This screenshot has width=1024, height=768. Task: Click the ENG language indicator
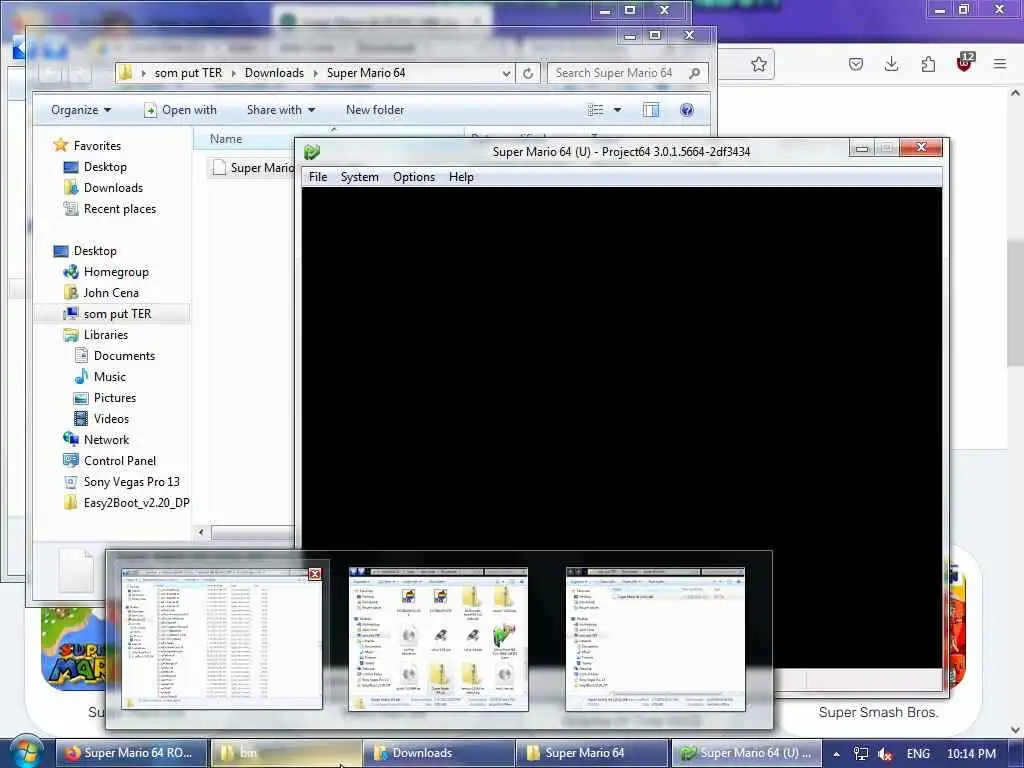[x=918, y=754]
